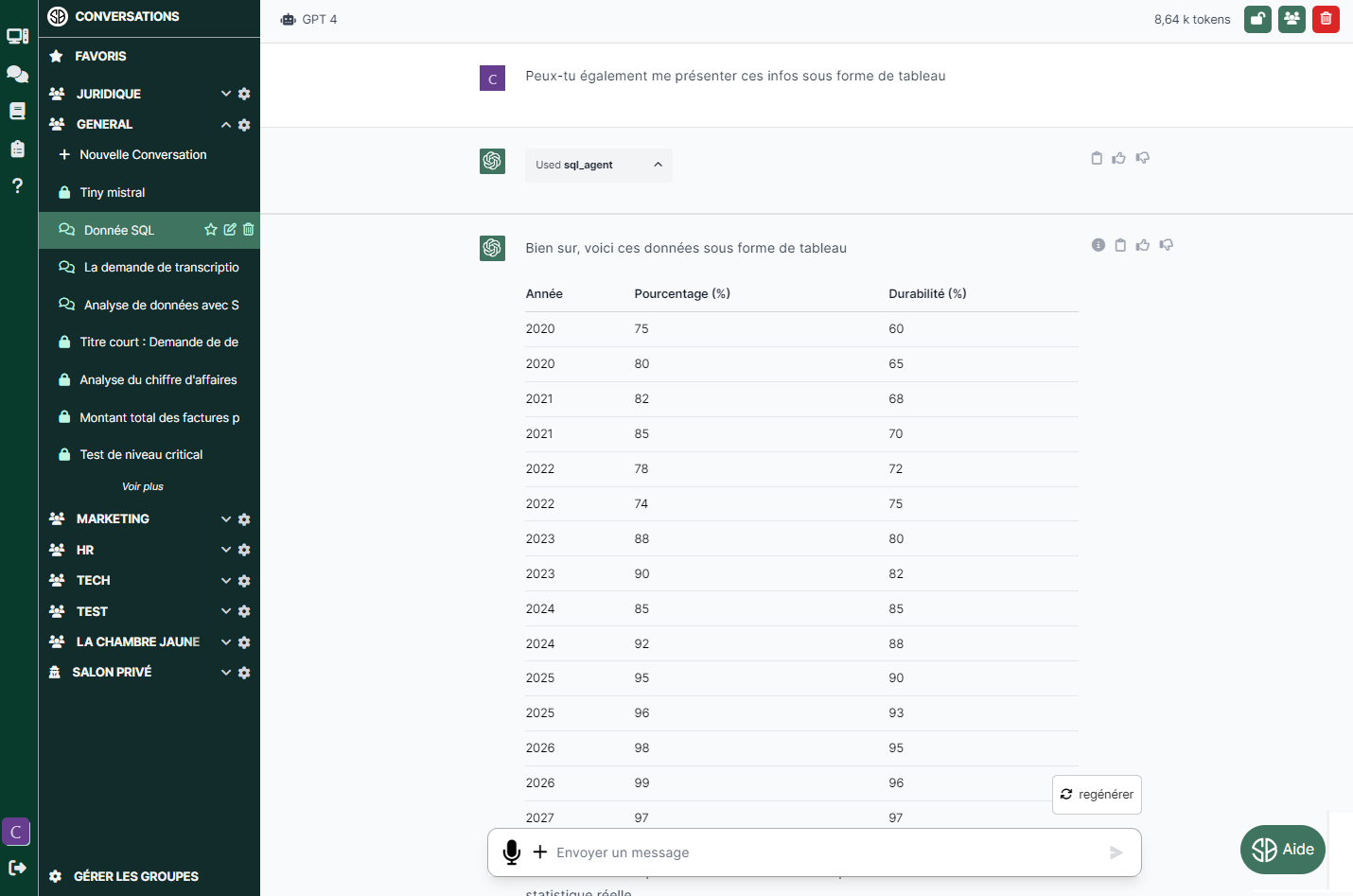Click Voir plus to show more conversations
Screen dimensions: 1353x896
coord(143,486)
